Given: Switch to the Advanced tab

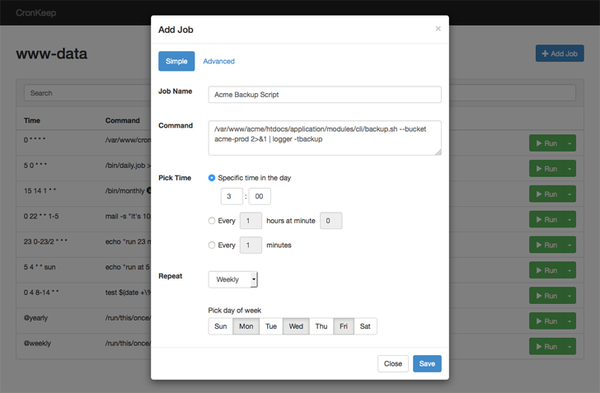Looking at the screenshot, I should pos(218,61).
